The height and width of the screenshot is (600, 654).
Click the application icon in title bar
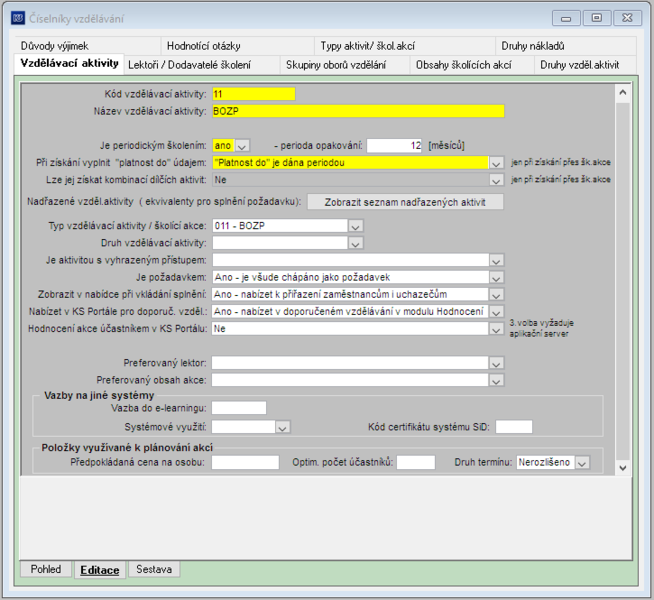coord(18,18)
